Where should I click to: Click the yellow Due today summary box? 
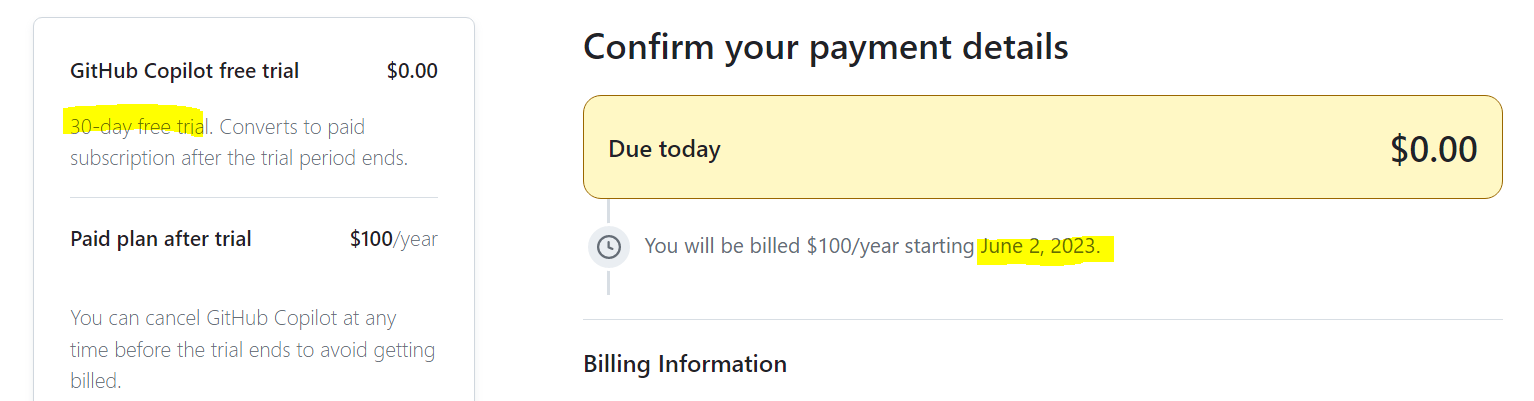tap(1043, 147)
